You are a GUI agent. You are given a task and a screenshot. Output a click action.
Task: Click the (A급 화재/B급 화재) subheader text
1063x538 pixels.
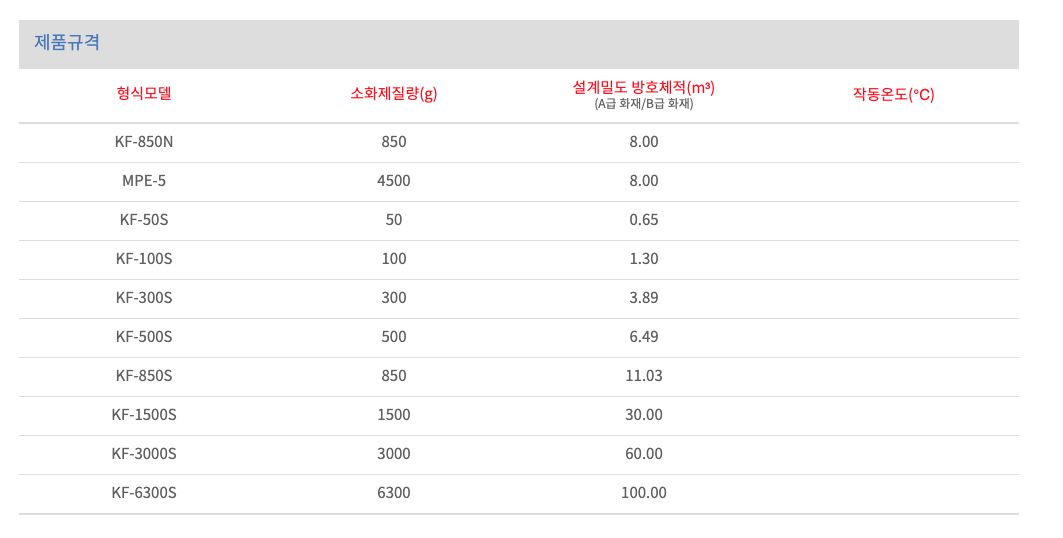click(643, 103)
